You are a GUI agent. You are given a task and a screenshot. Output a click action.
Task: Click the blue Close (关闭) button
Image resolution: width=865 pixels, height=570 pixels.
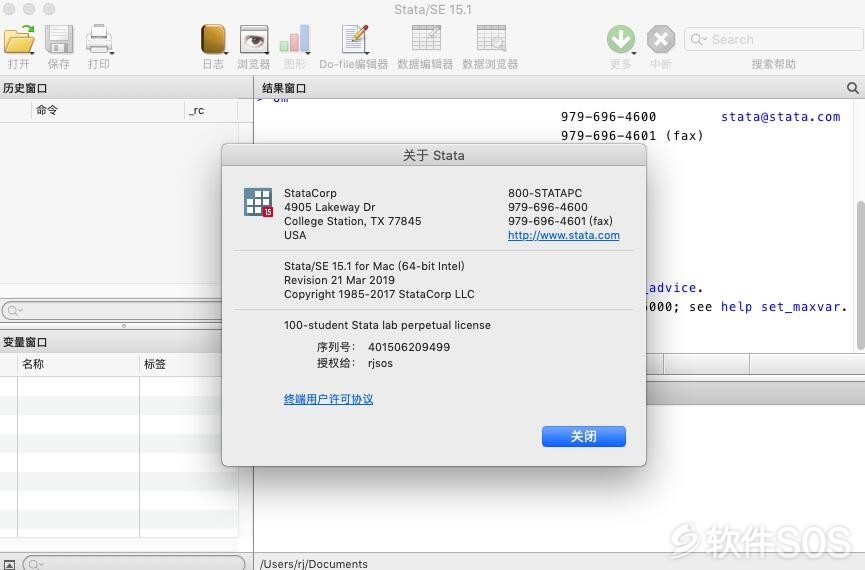584,436
